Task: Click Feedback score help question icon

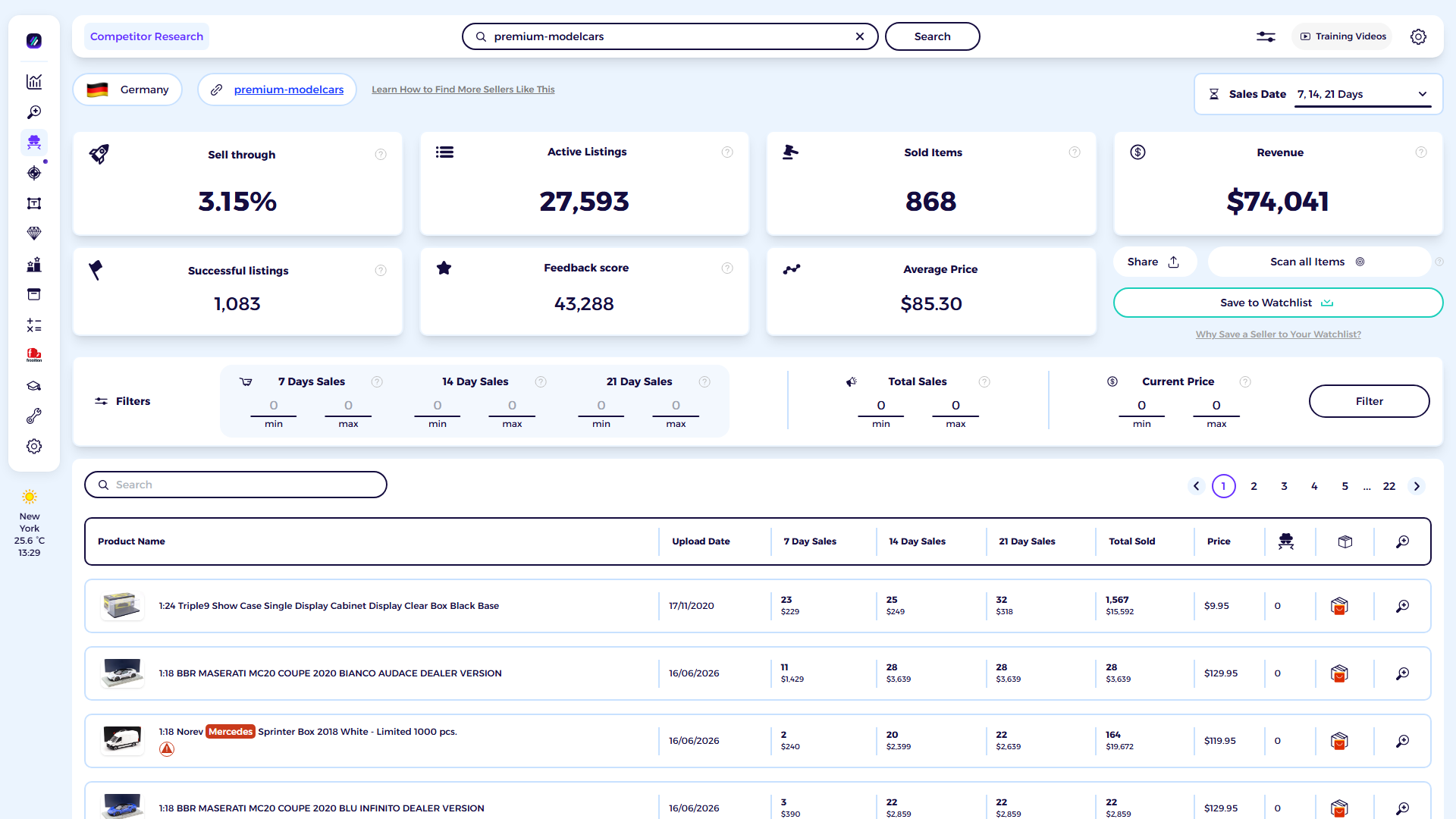Action: pyautogui.click(x=727, y=268)
